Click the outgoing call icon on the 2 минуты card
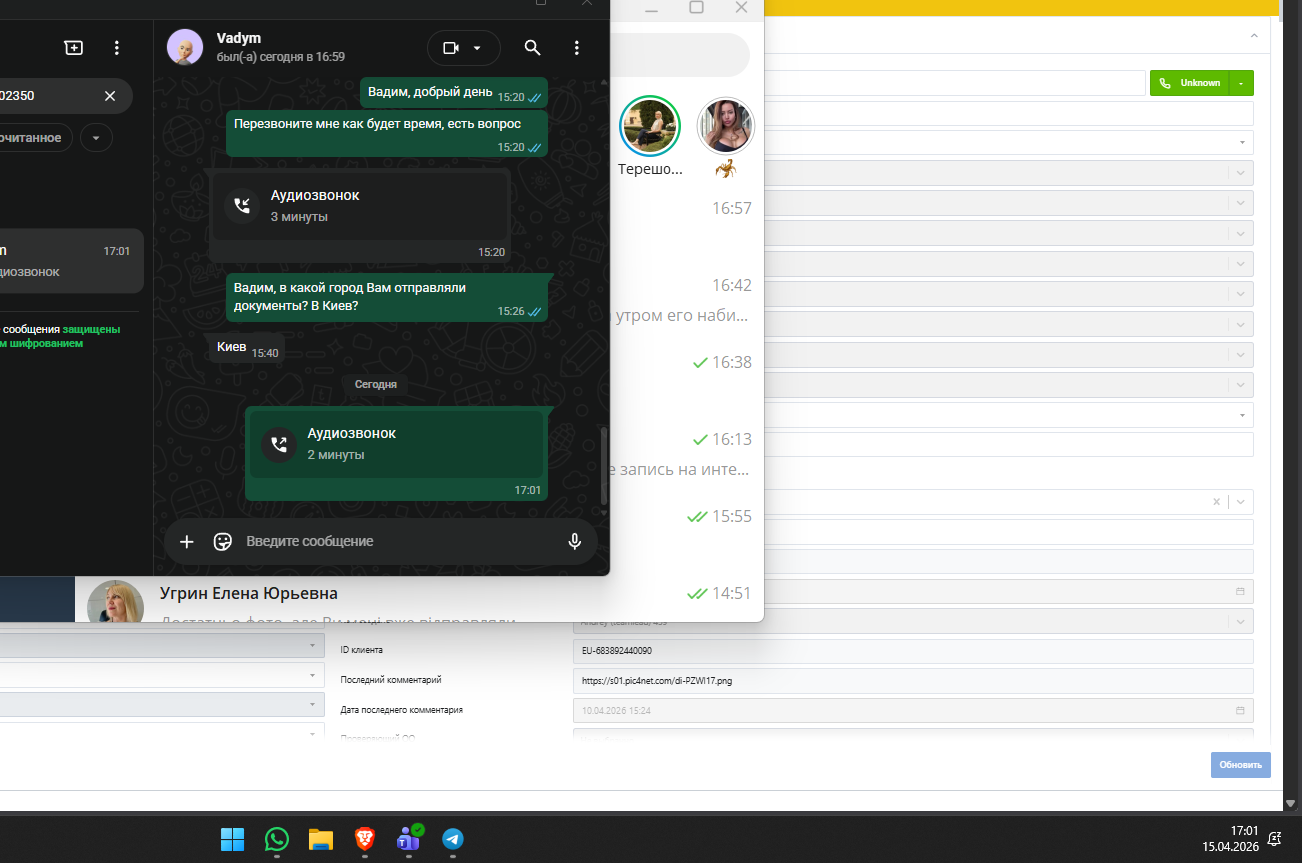Screen dimensions: 1302x863 pyautogui.click(x=279, y=444)
